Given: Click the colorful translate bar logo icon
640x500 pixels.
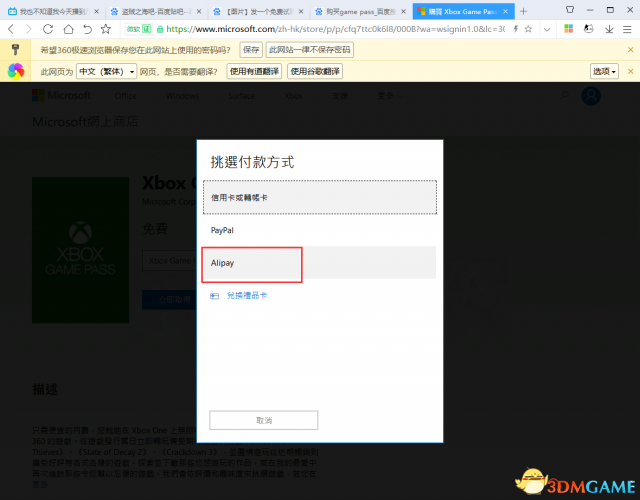Looking at the screenshot, I should click(x=16, y=71).
